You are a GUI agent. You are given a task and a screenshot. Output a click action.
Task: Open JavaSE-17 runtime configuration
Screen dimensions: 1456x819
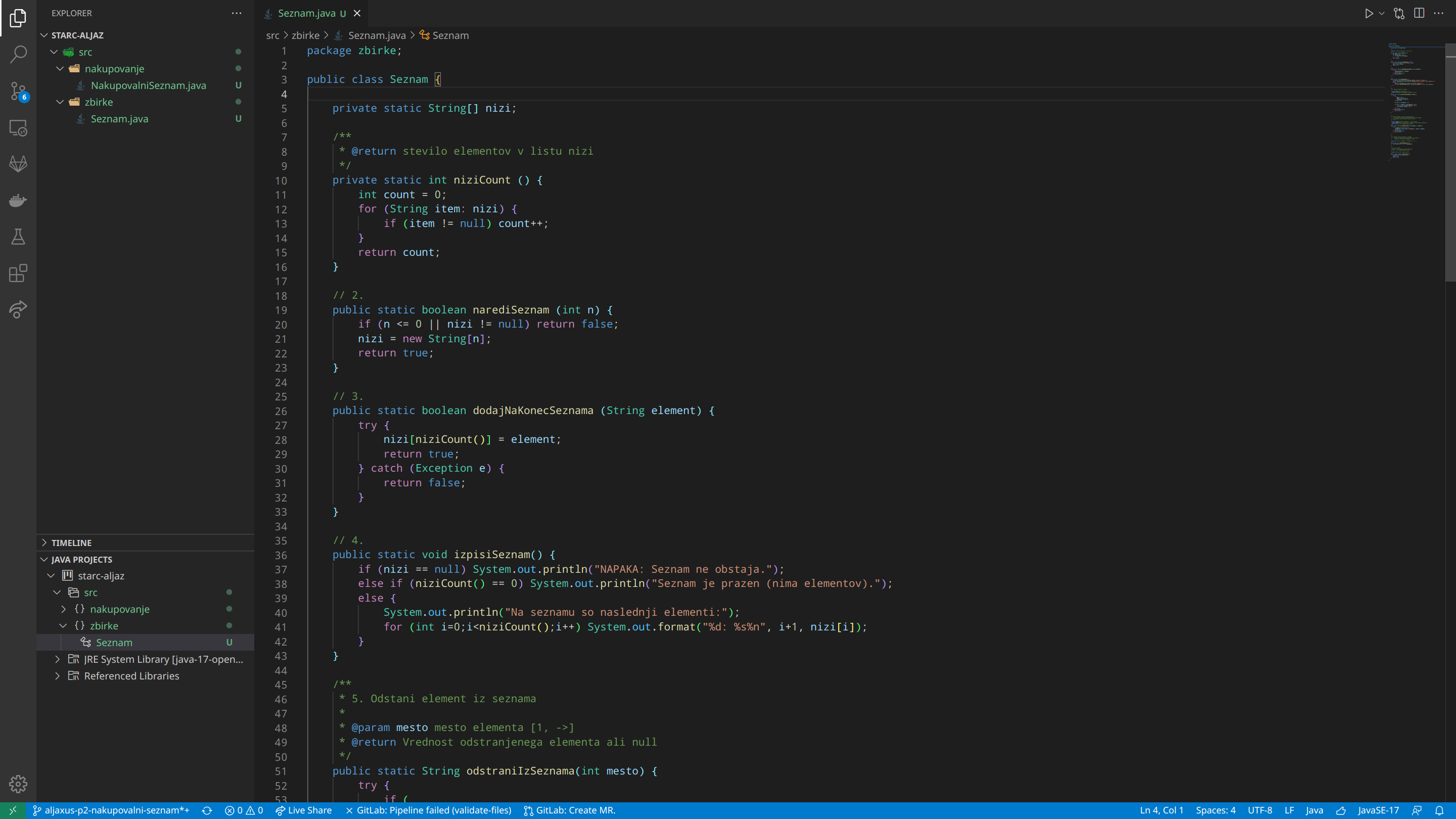tap(1379, 810)
